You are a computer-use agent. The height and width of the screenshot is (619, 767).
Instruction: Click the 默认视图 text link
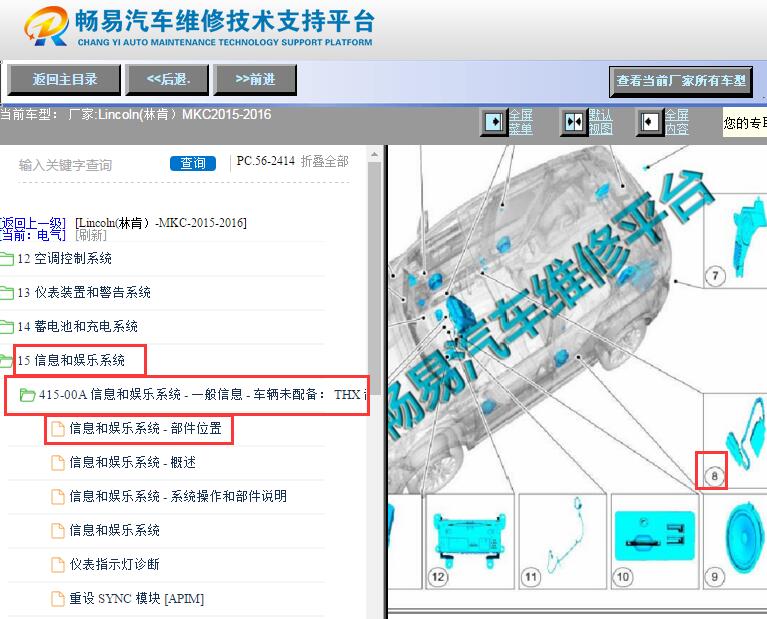point(600,122)
